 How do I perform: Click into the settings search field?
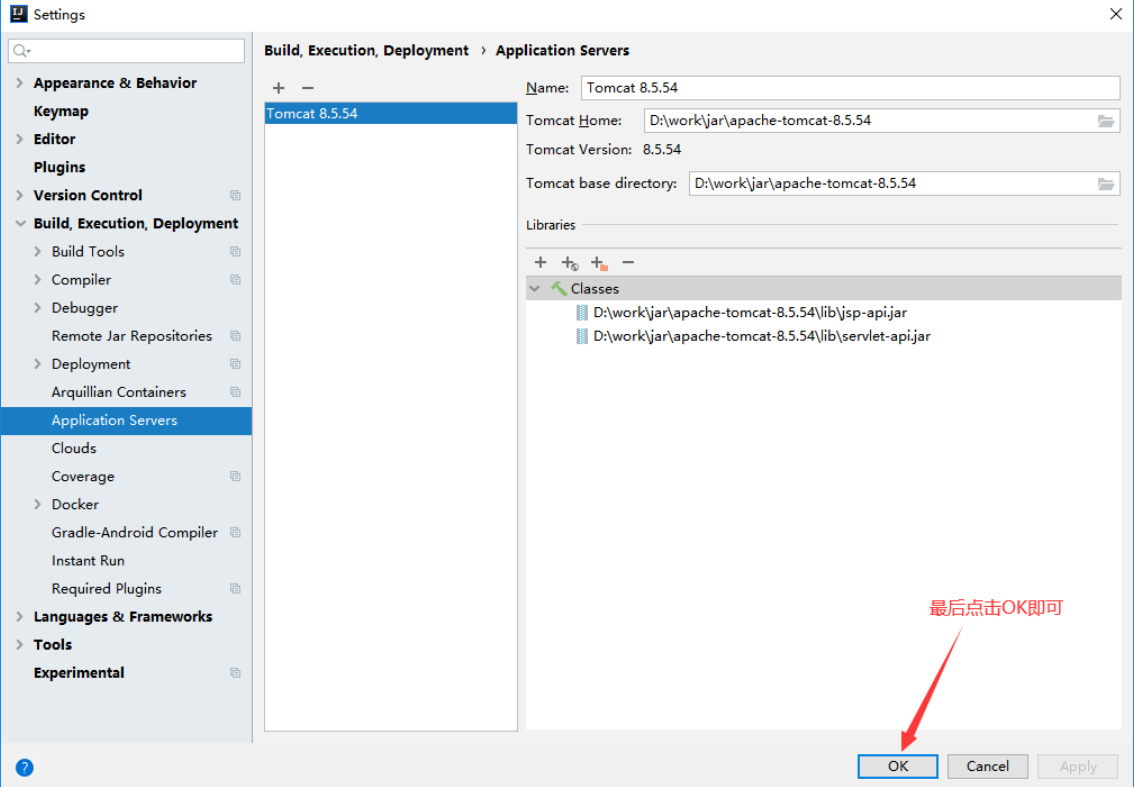click(x=127, y=51)
